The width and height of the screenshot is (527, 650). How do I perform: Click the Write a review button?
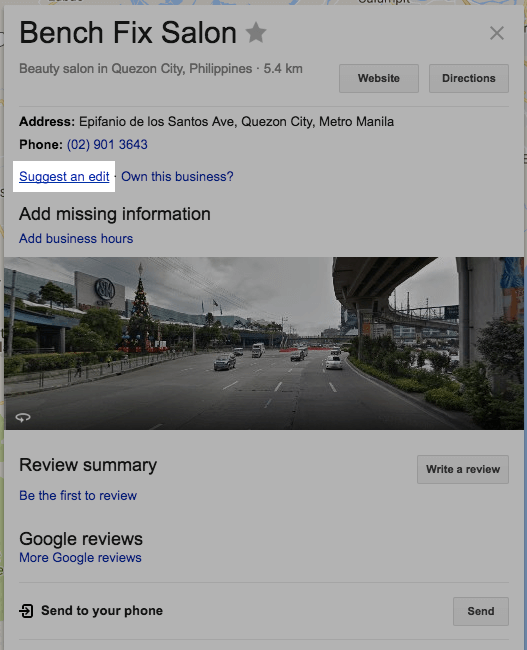[x=463, y=469]
